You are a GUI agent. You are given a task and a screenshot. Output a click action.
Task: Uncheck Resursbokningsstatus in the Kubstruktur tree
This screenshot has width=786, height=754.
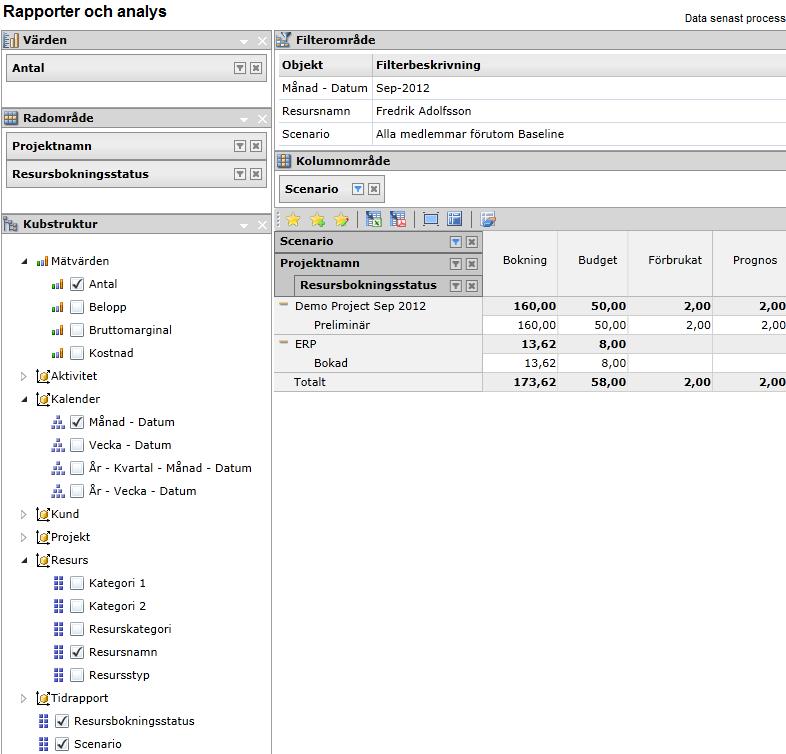point(62,721)
